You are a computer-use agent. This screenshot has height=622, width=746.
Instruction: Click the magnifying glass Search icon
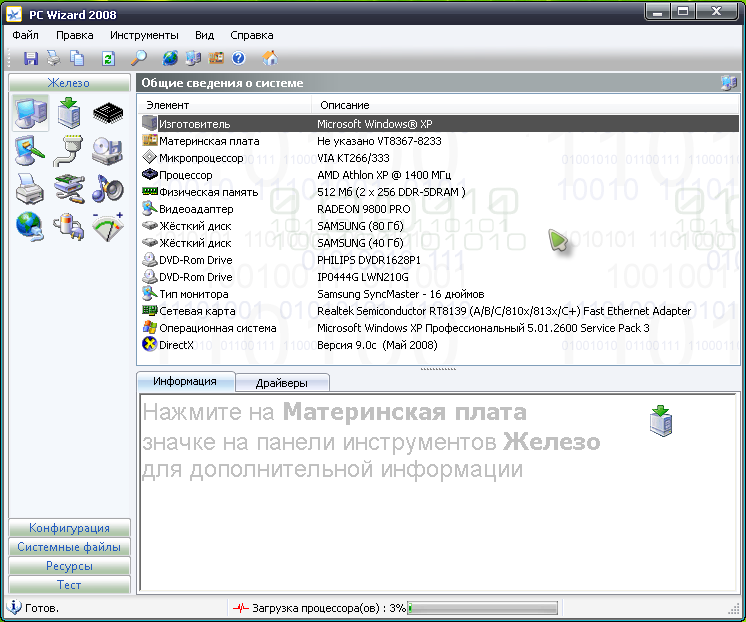pos(138,59)
